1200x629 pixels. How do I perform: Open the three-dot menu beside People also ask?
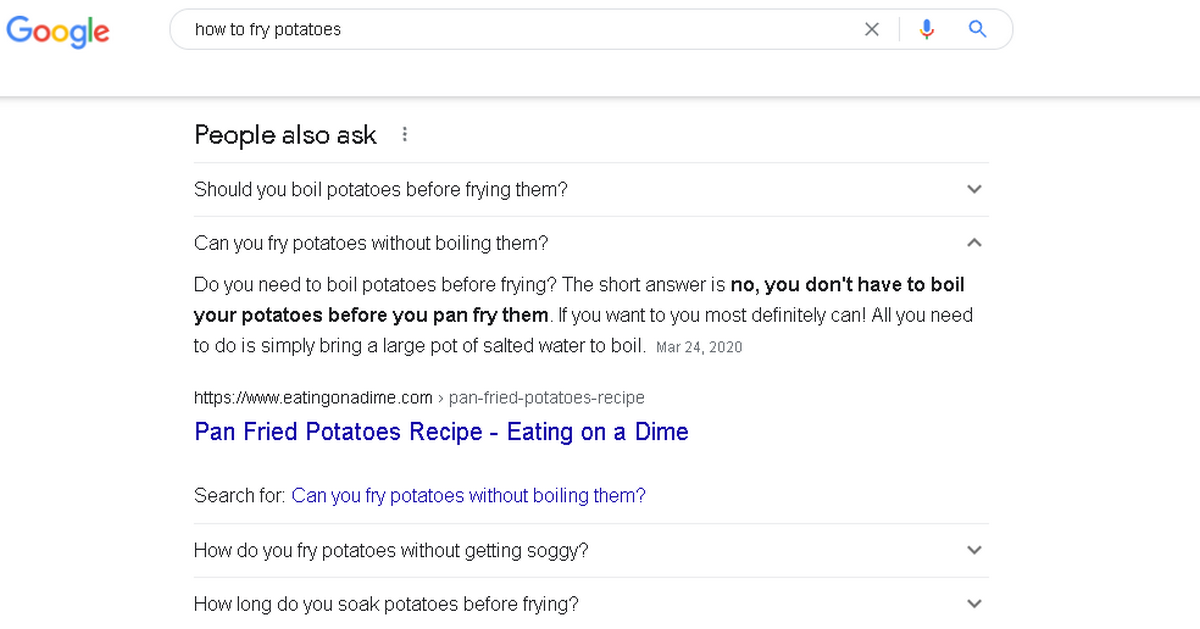click(405, 134)
